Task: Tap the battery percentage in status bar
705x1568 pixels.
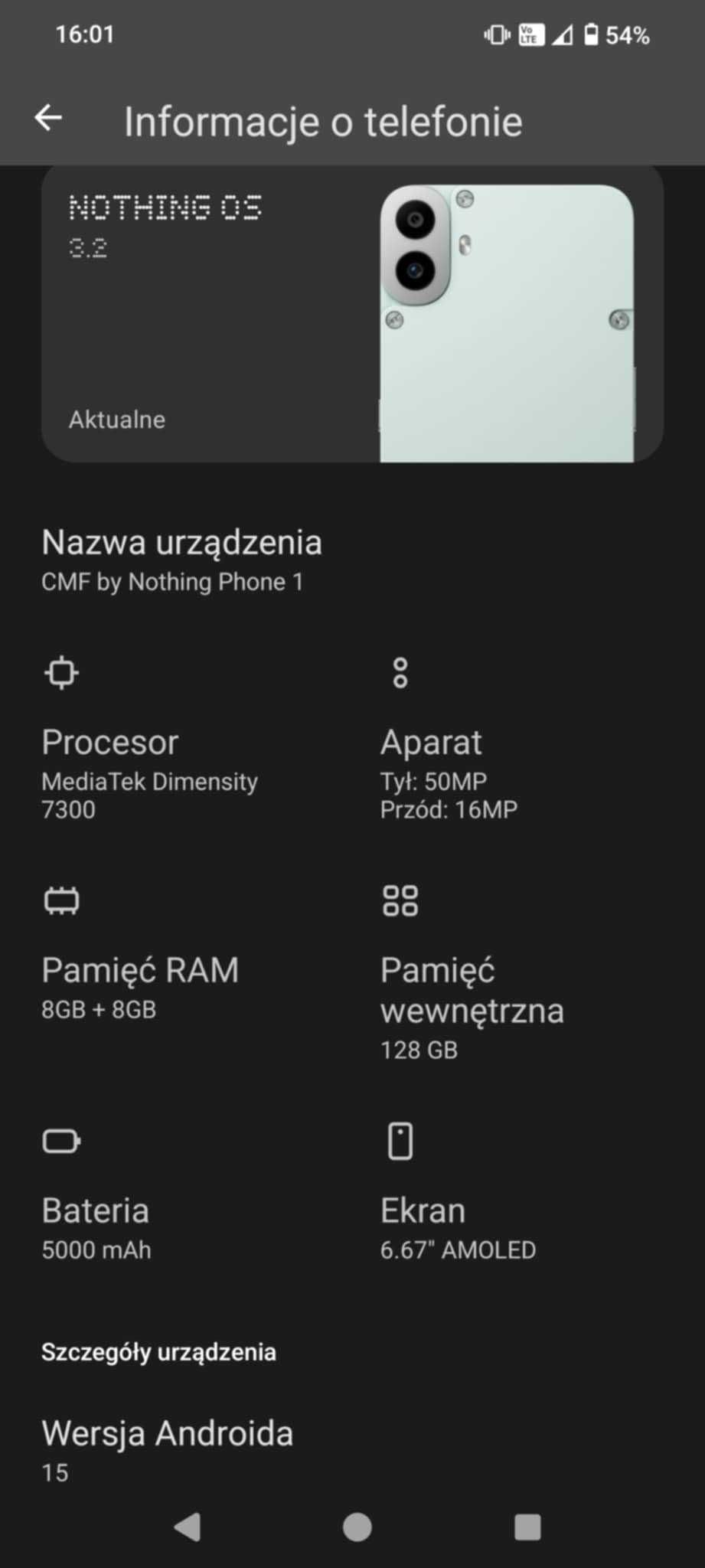Action: (x=627, y=35)
